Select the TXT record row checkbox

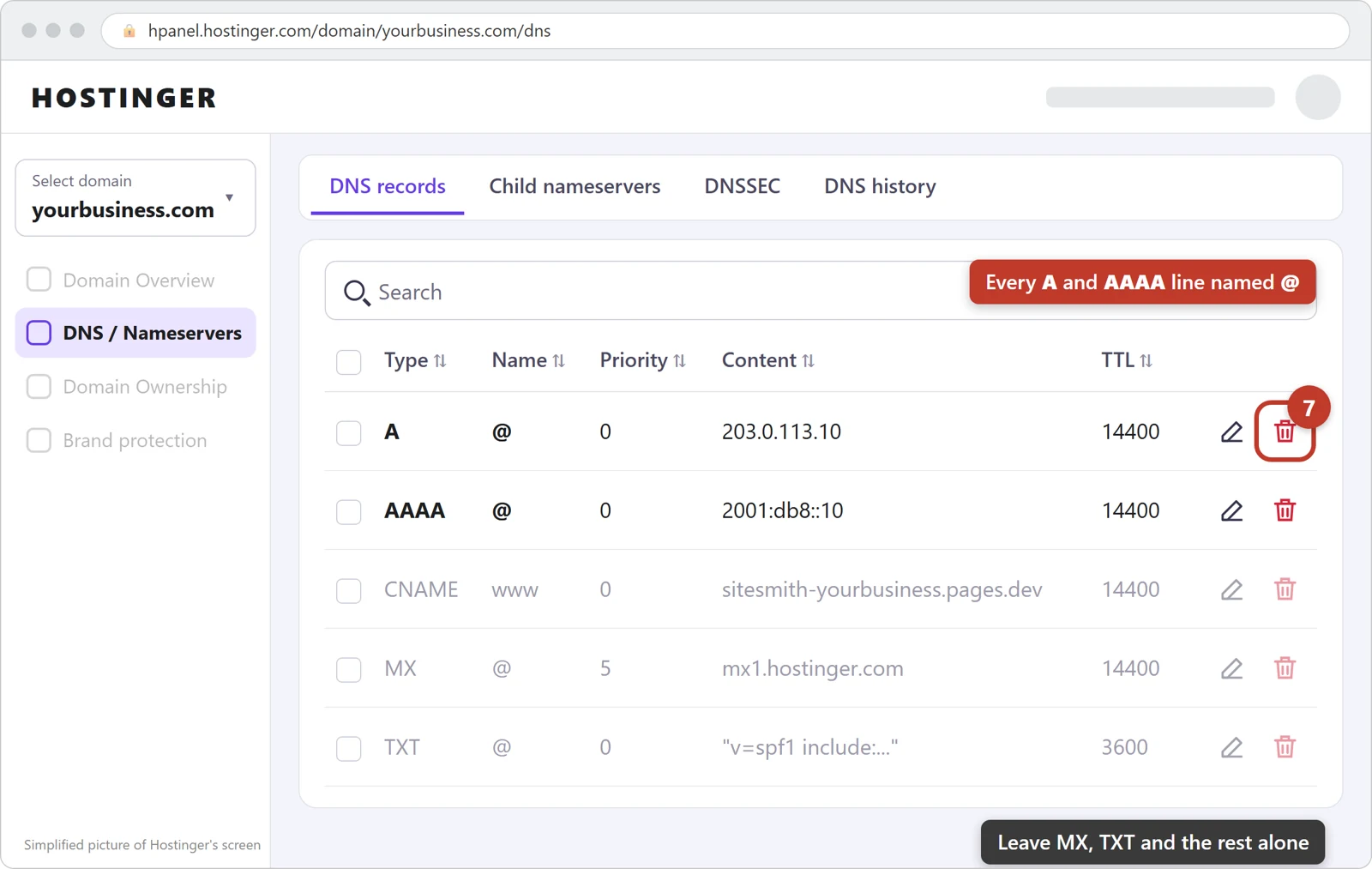click(349, 749)
